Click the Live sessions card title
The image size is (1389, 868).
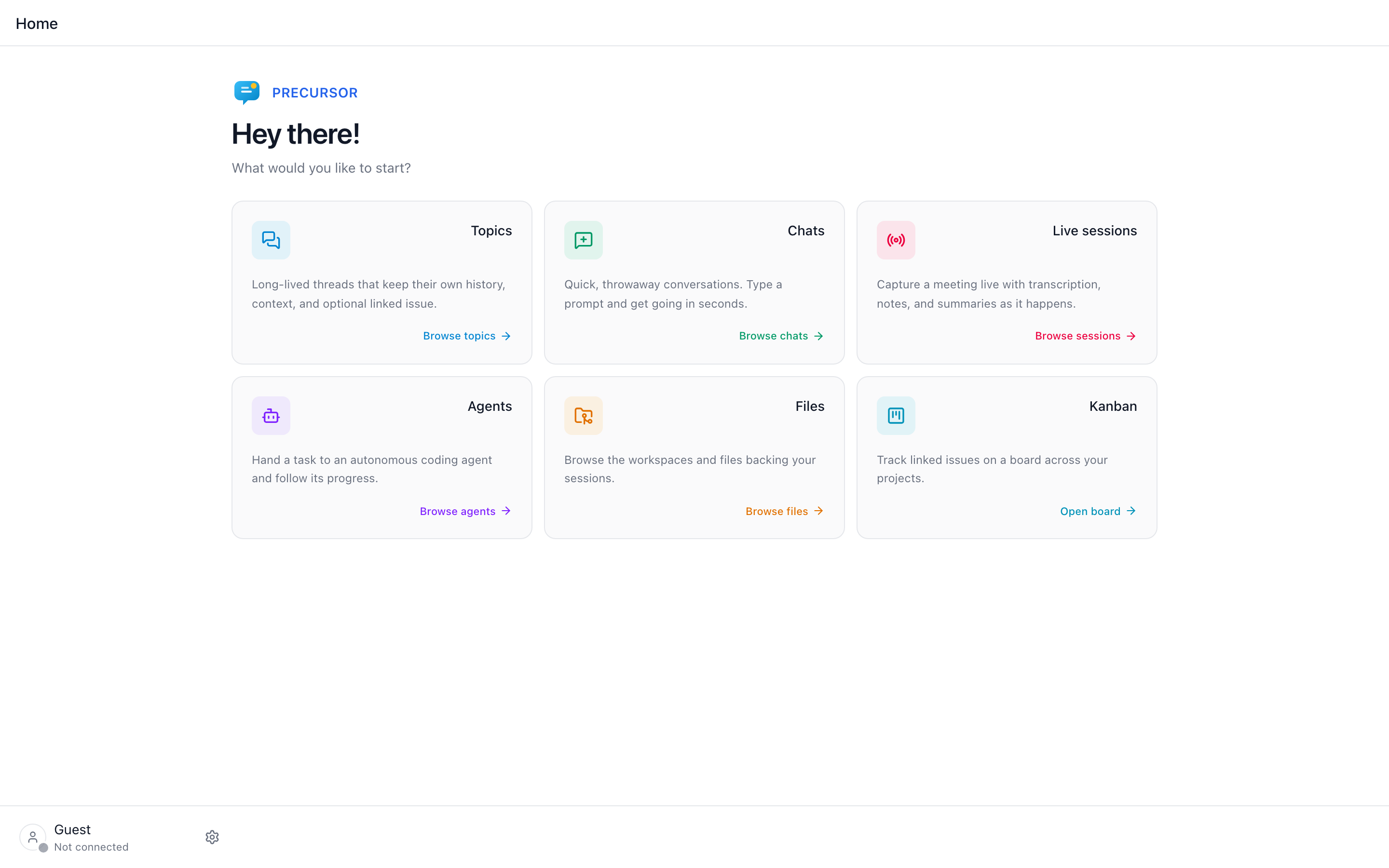coord(1094,231)
